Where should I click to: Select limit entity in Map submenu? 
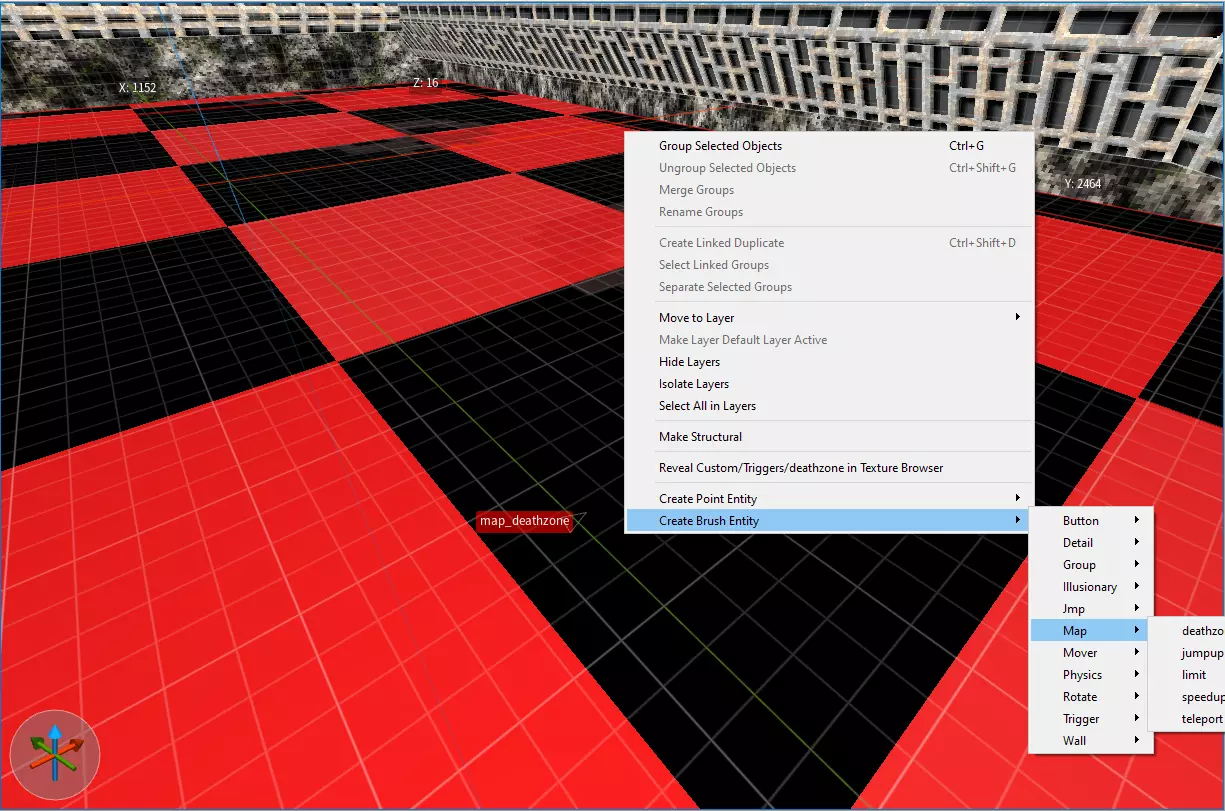coord(1194,675)
